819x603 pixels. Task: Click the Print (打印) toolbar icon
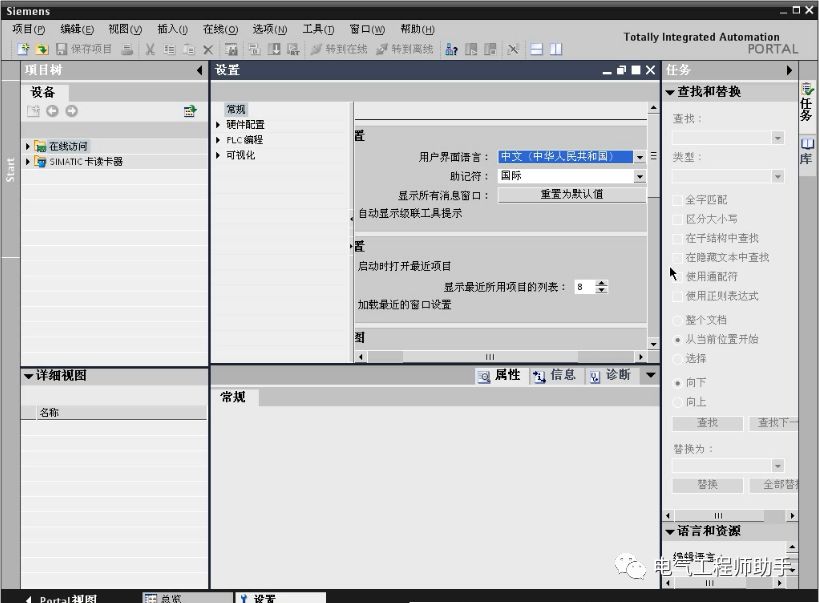click(128, 48)
